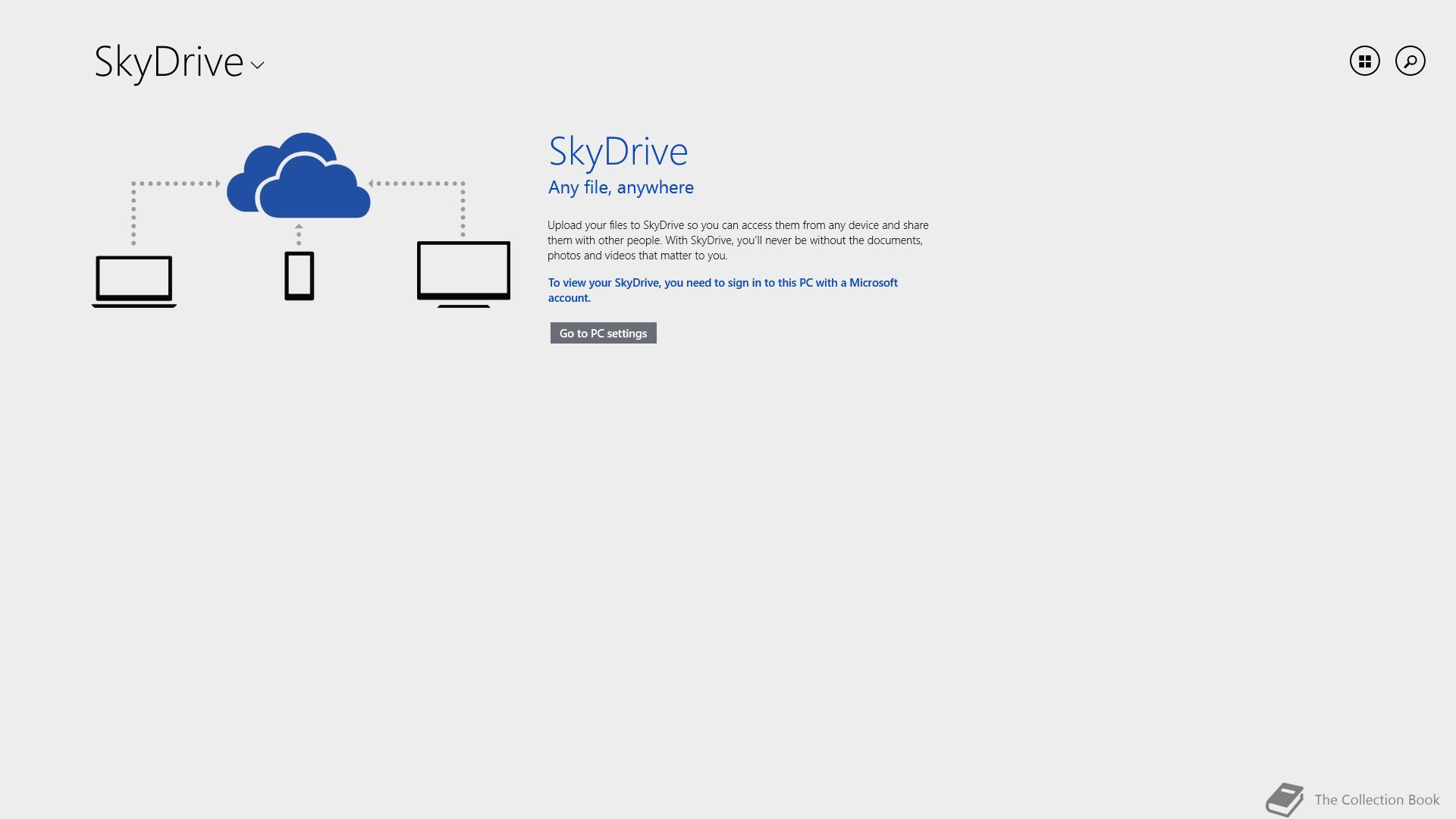The width and height of the screenshot is (1456, 819).
Task: Select the laptop device illustration
Action: click(x=134, y=281)
